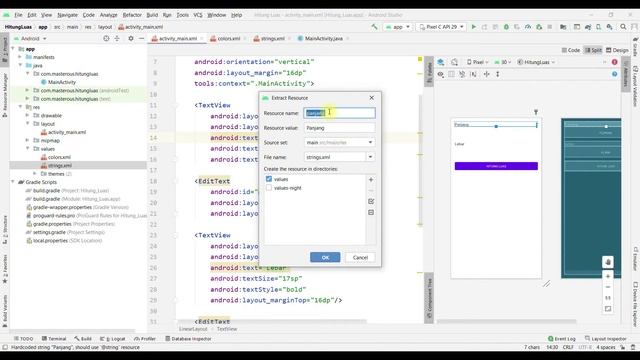Viewport: 640px width, 360px height.
Task: Zoom out with minus icon in design view
Action: tap(608, 287)
